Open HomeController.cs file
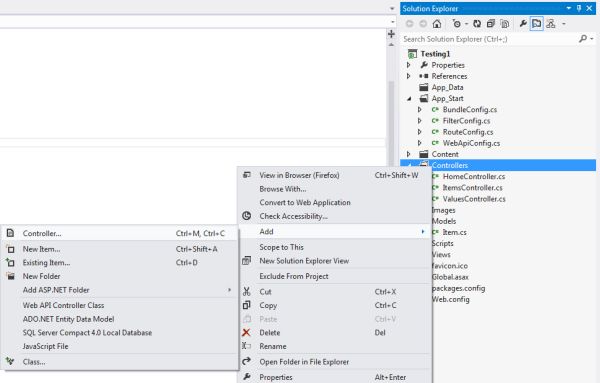The image size is (600, 383). pyautogui.click(x=474, y=176)
